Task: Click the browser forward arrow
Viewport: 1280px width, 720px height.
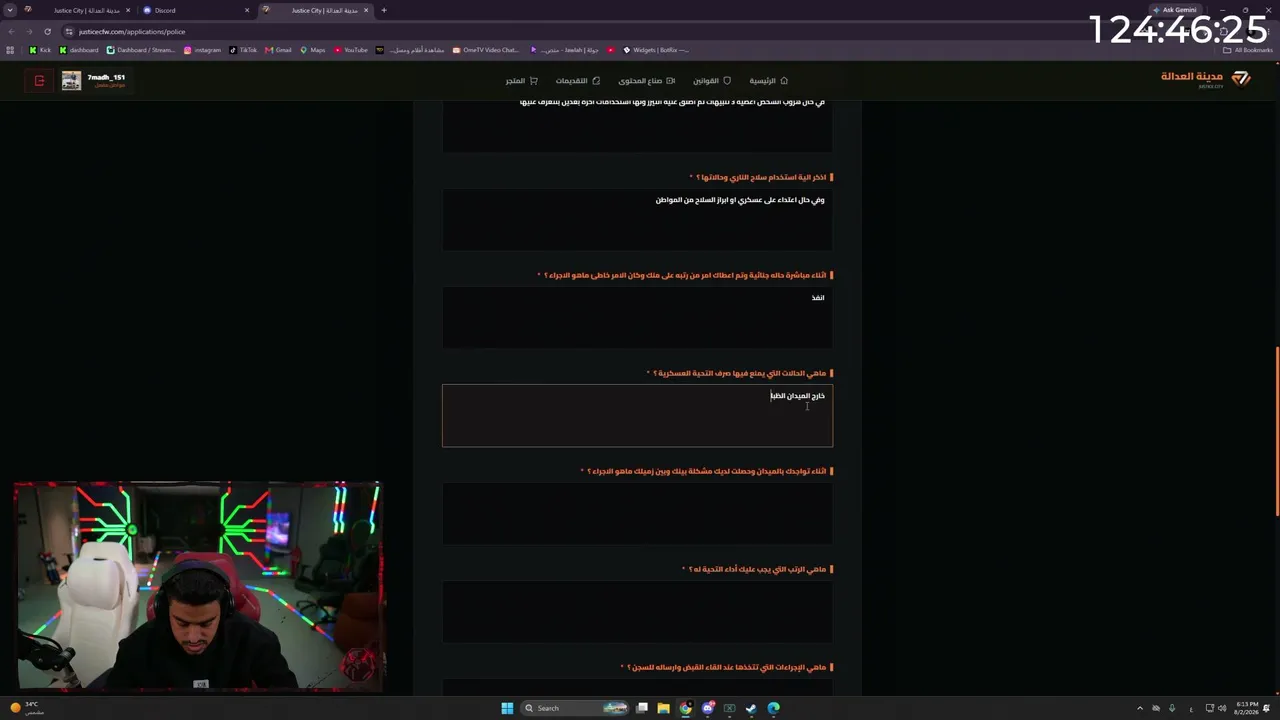Action: [29, 31]
